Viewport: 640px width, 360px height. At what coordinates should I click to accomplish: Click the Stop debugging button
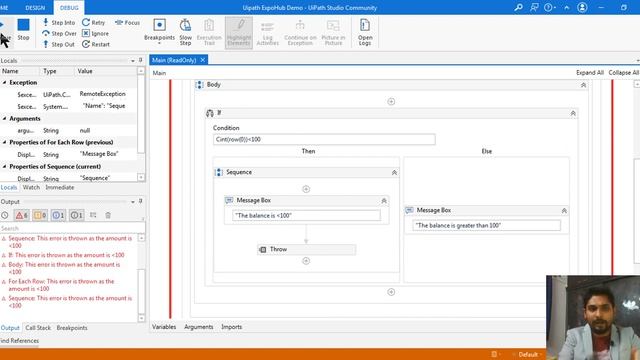tap(23, 29)
